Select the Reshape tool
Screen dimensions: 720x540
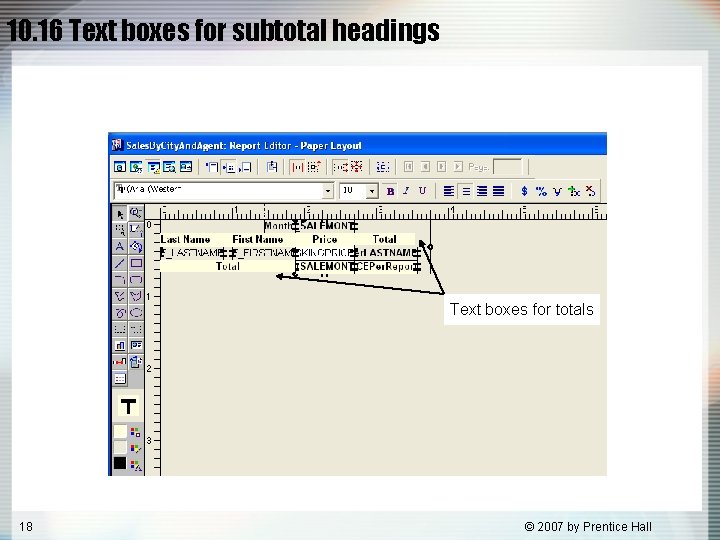(x=136, y=230)
